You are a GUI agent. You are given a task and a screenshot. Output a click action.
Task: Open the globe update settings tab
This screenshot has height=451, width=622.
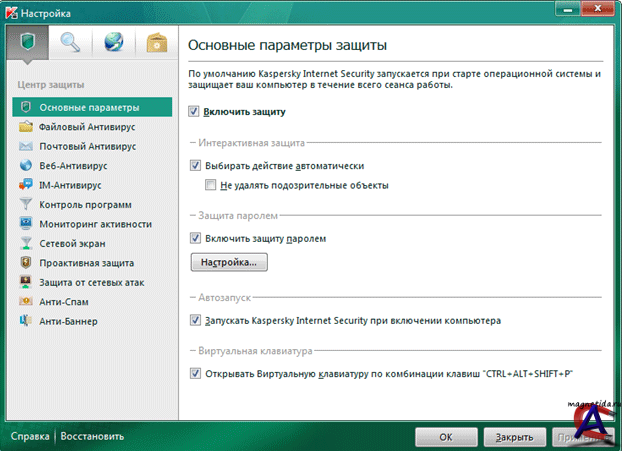[113, 45]
